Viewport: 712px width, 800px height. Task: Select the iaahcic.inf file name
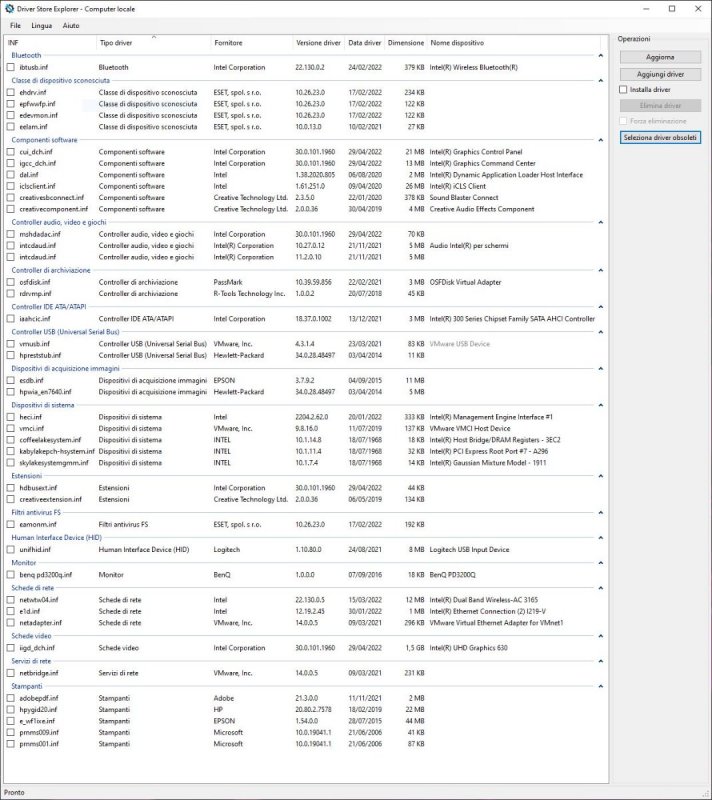pos(35,319)
